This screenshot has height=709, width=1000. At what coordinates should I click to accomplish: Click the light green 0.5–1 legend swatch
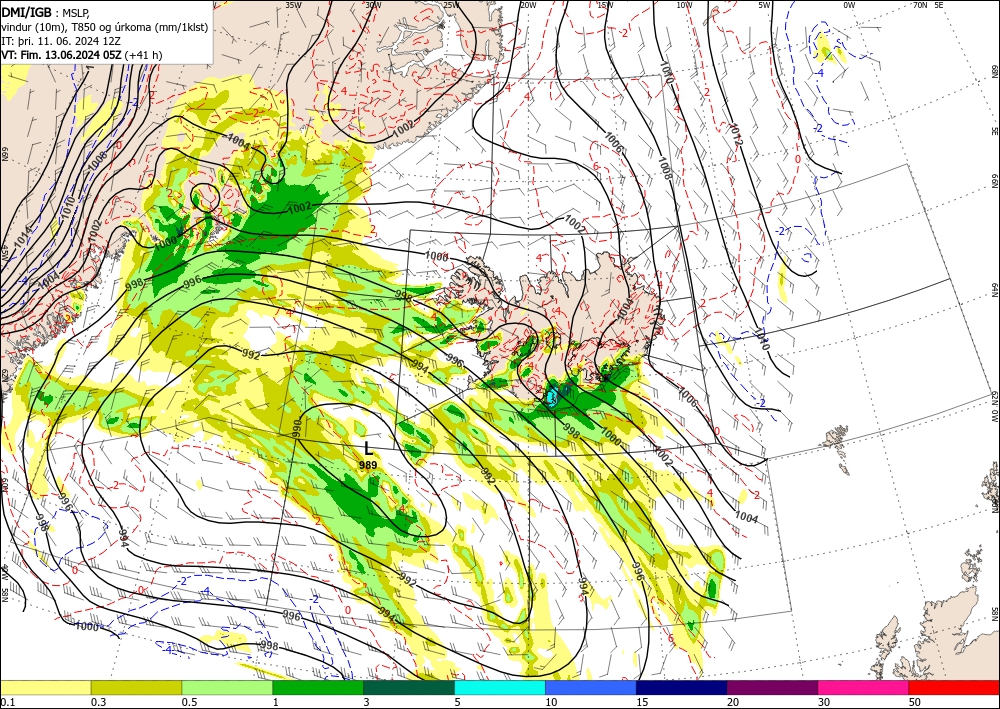pyautogui.click(x=227, y=687)
